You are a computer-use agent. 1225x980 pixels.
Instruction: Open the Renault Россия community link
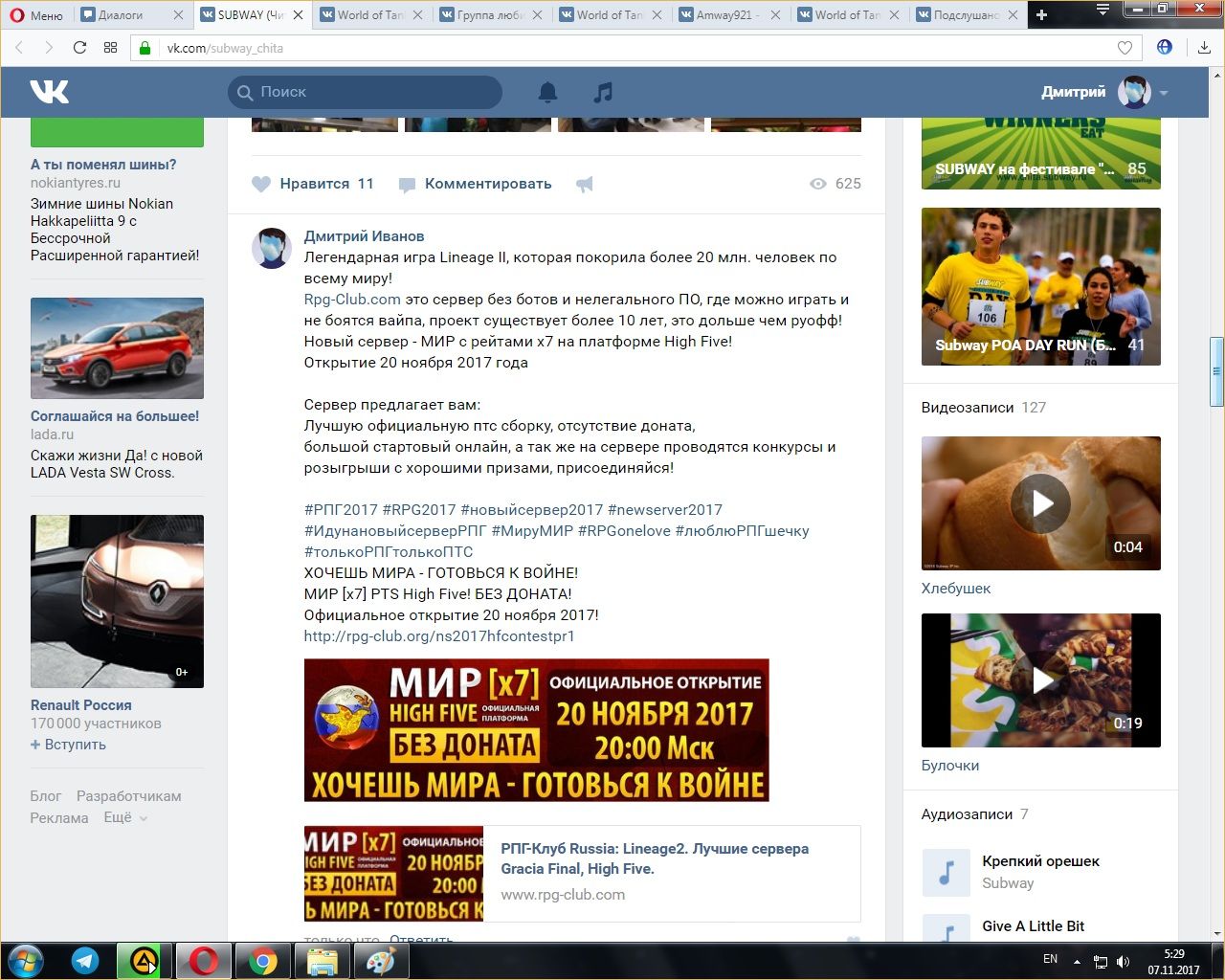point(81,705)
